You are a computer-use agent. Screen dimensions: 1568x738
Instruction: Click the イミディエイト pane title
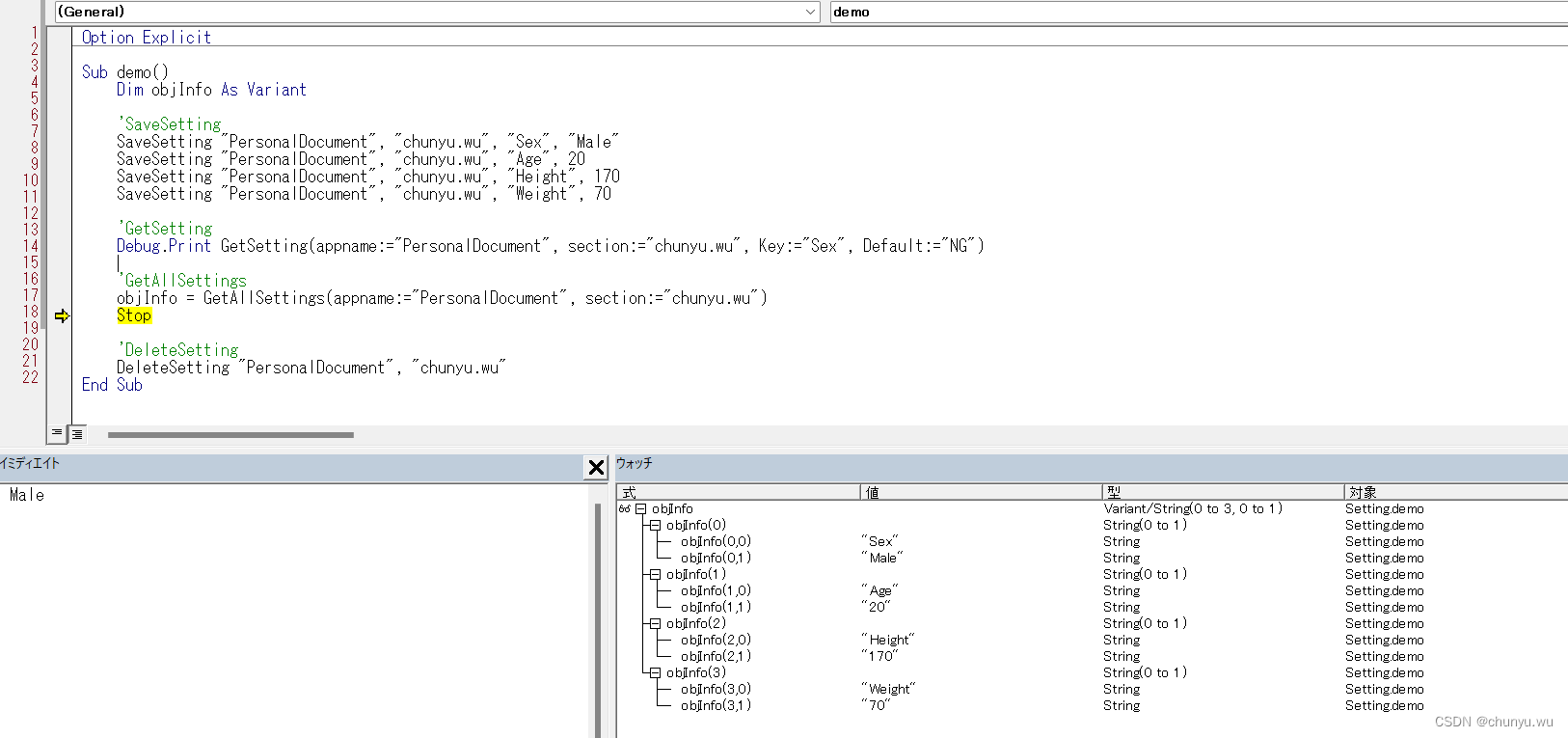(30, 464)
